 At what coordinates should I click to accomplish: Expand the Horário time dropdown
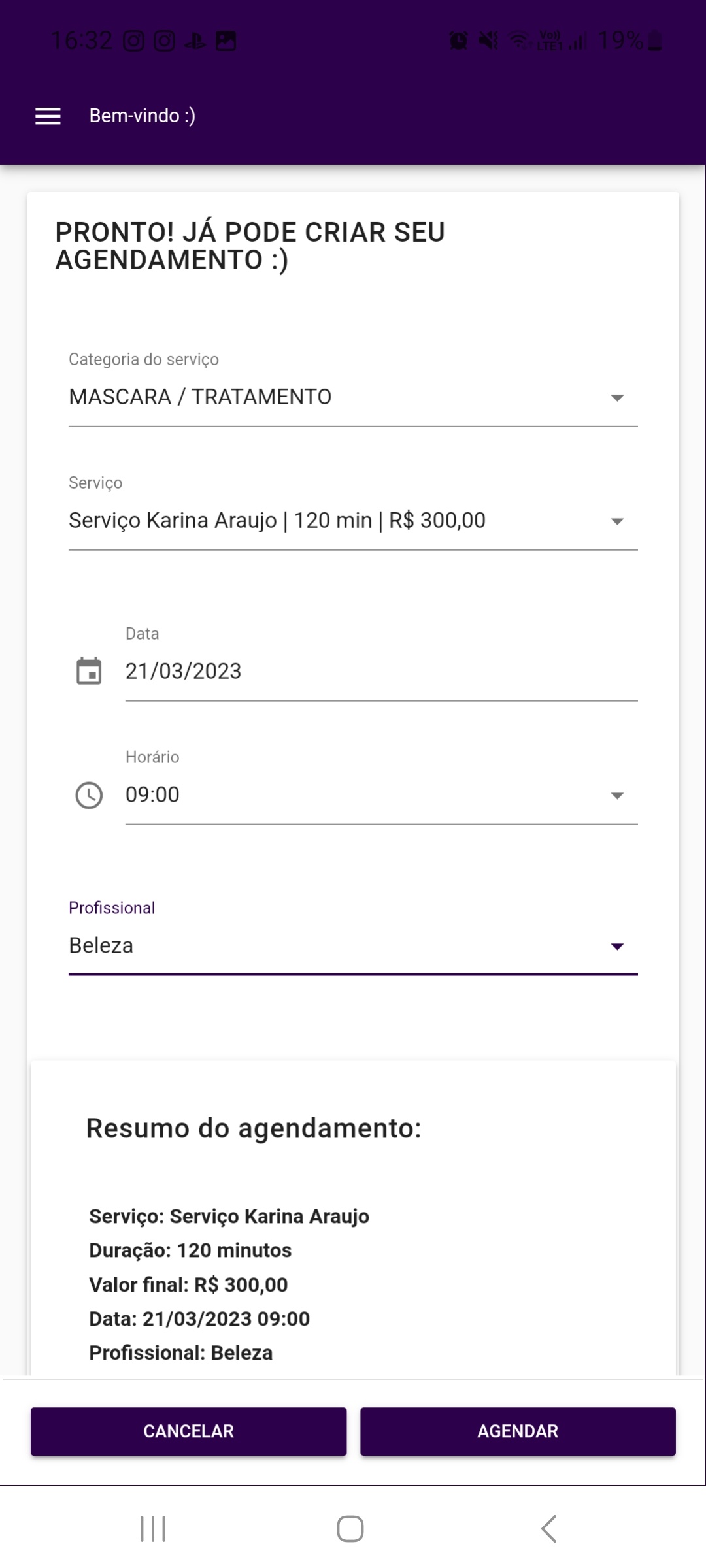pos(381,795)
